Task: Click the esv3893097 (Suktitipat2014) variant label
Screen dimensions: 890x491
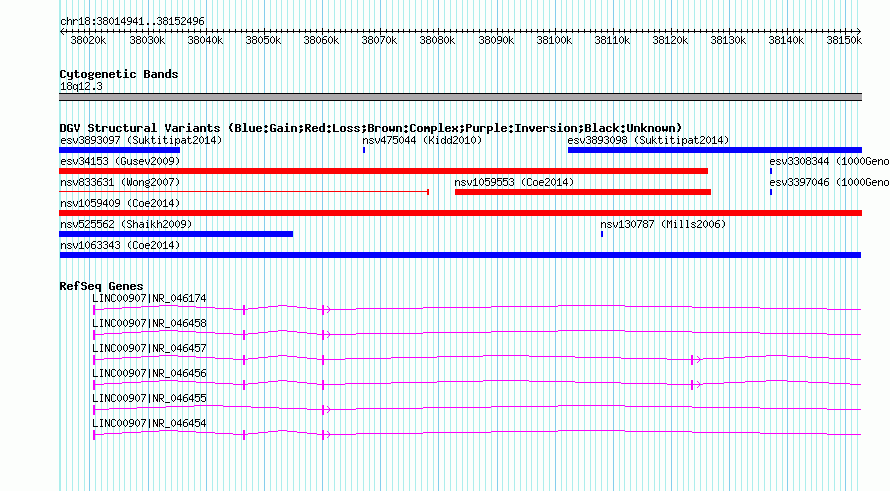Action: click(141, 140)
